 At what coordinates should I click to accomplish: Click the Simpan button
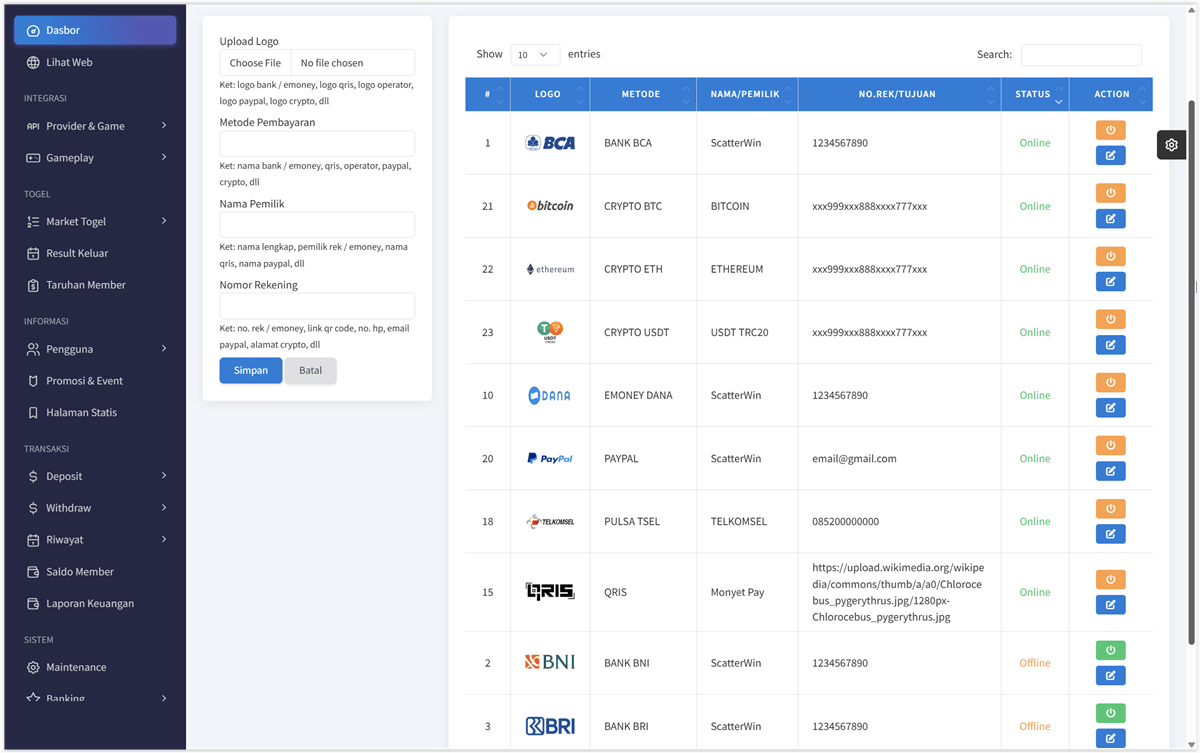[250, 370]
